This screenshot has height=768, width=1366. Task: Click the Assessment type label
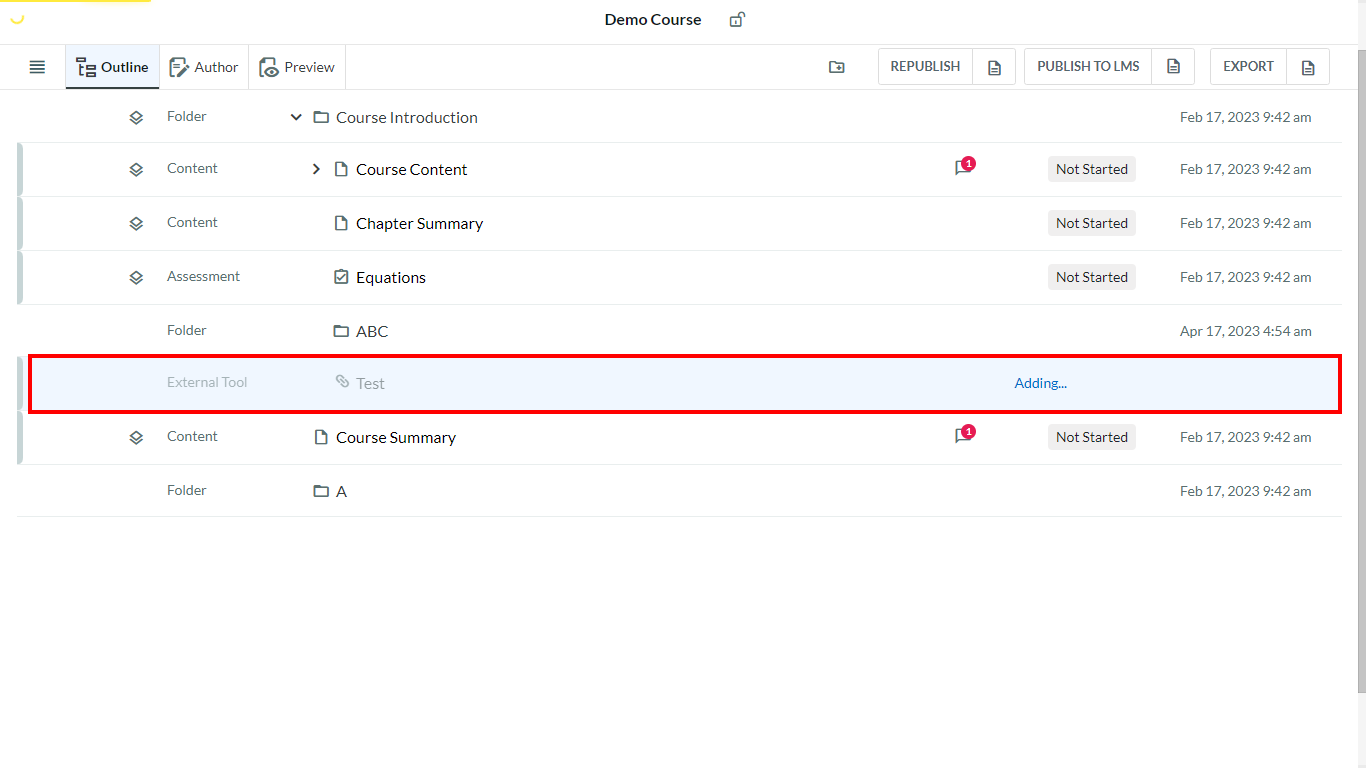203,276
